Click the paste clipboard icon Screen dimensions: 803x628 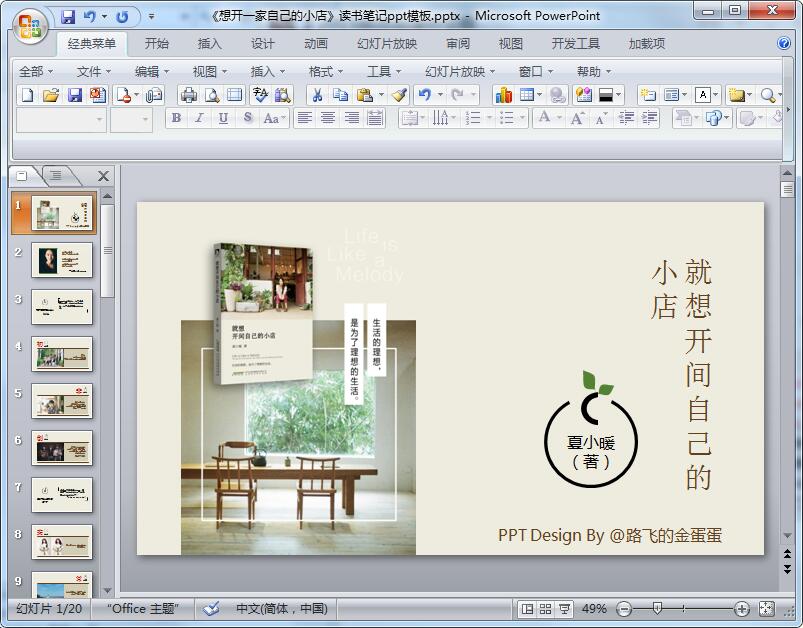(x=364, y=95)
